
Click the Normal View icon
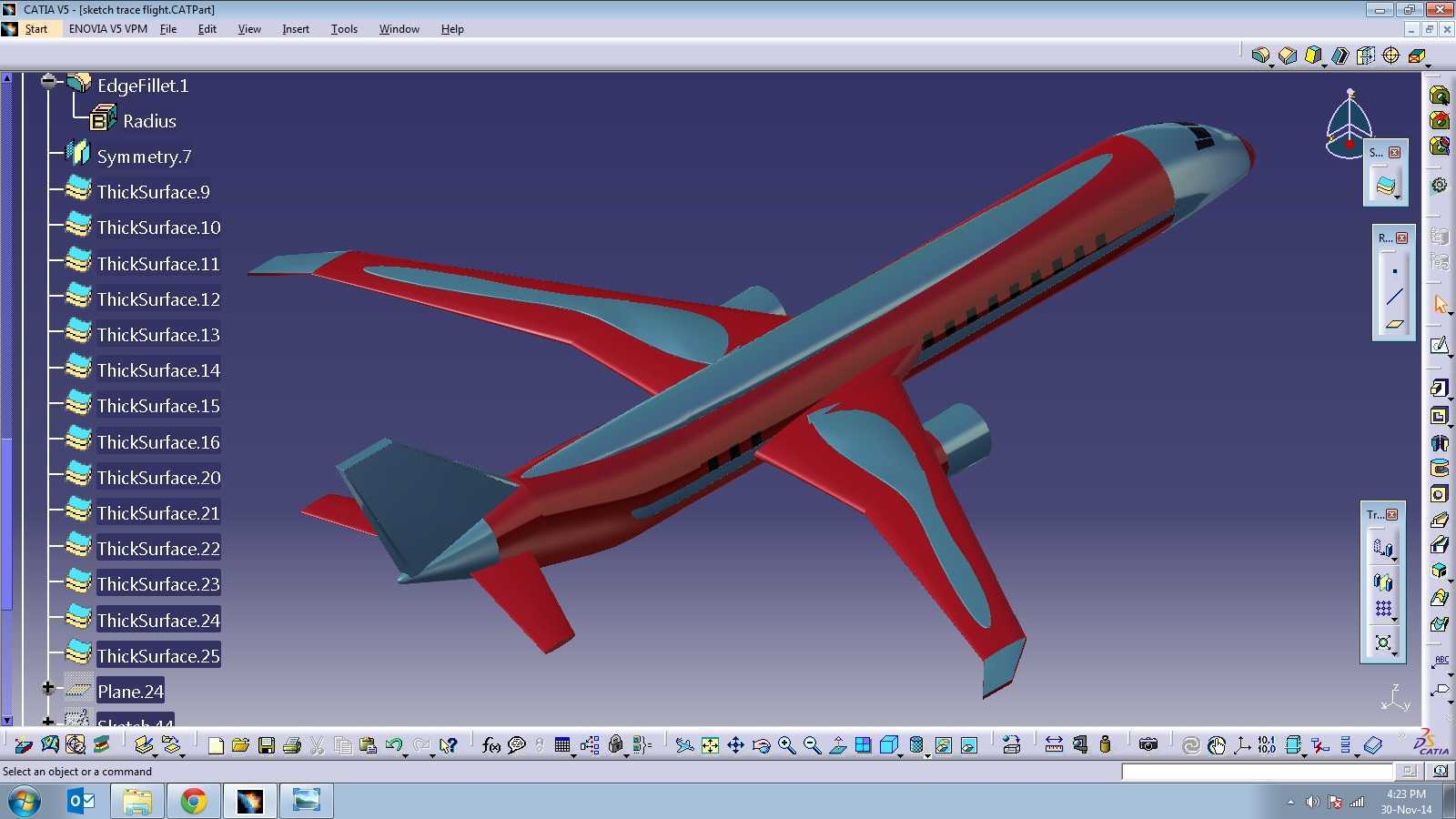[x=838, y=745]
